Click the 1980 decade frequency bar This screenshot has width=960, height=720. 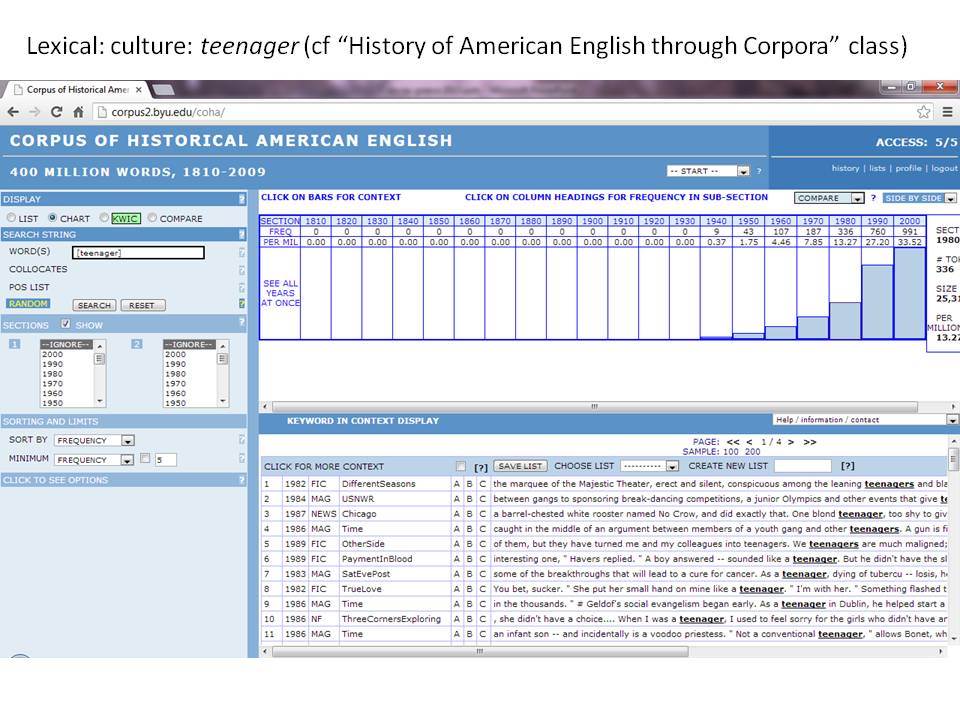[845, 320]
